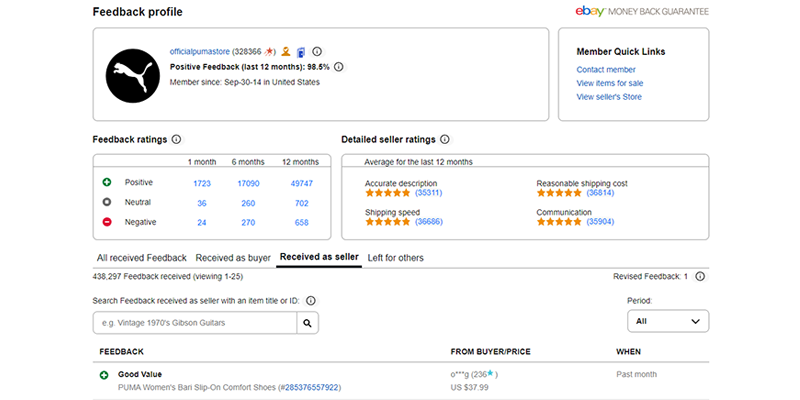The image size is (800, 400).
Task: Click info icon next to seller badges
Action: click(317, 51)
